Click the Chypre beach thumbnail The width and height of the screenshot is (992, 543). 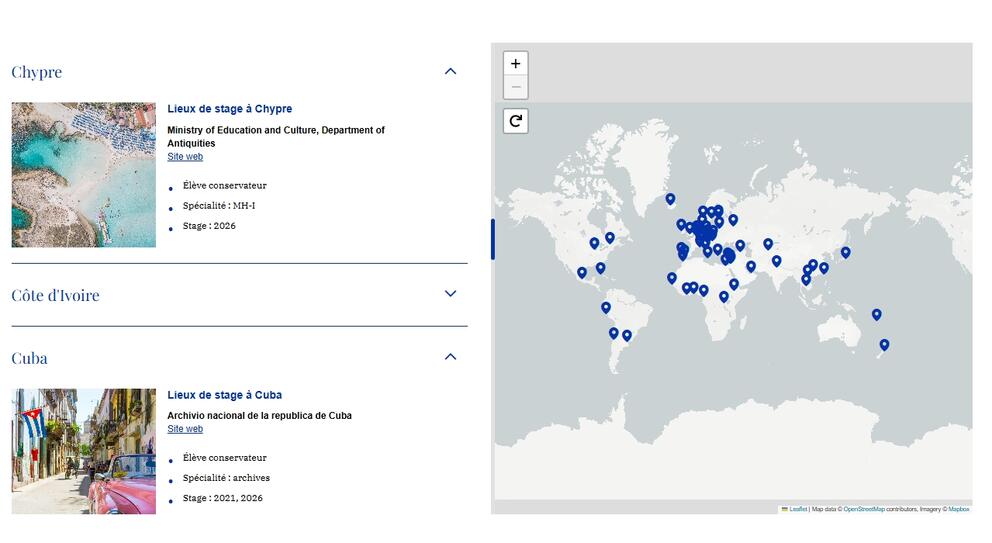click(x=84, y=175)
